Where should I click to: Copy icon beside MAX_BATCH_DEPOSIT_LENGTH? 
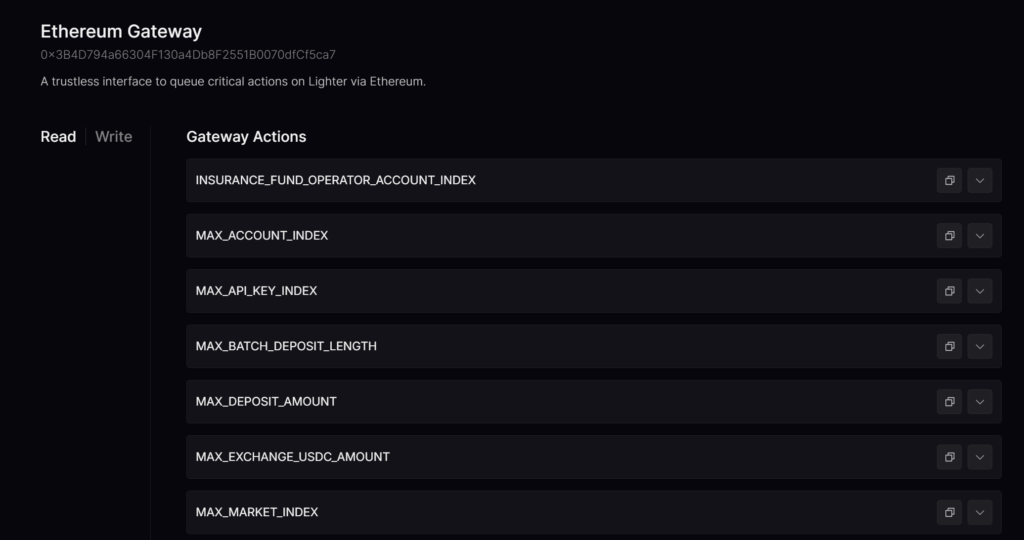[949, 346]
